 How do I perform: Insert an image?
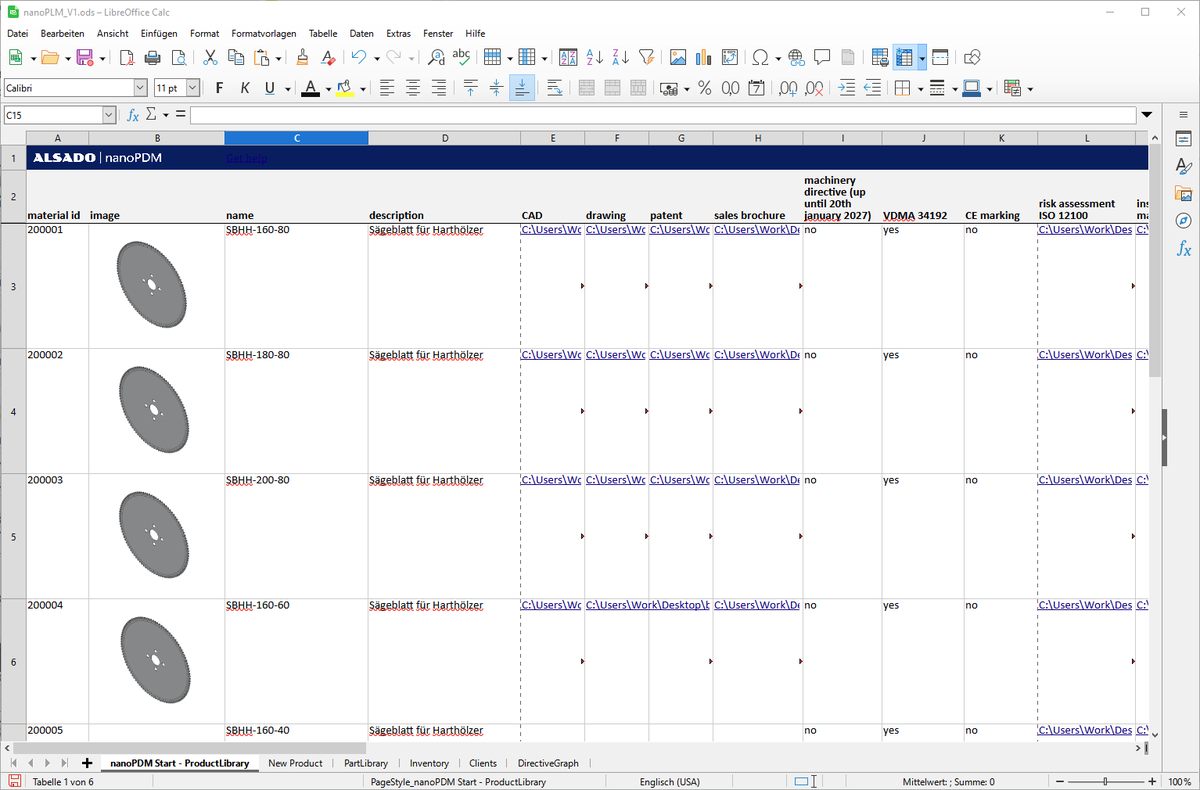[x=678, y=58]
